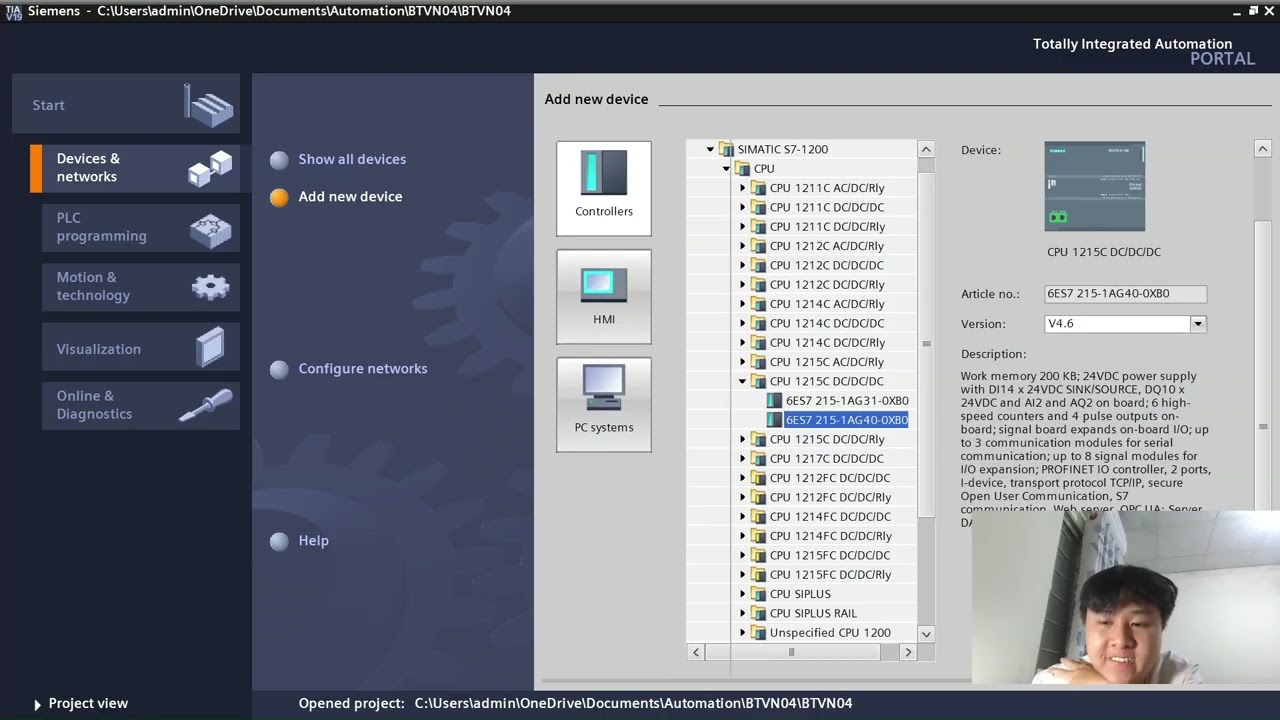Click the SIMATIC S7-1200 folder icon
Image resolution: width=1280 pixels, height=720 pixels.
pos(726,150)
